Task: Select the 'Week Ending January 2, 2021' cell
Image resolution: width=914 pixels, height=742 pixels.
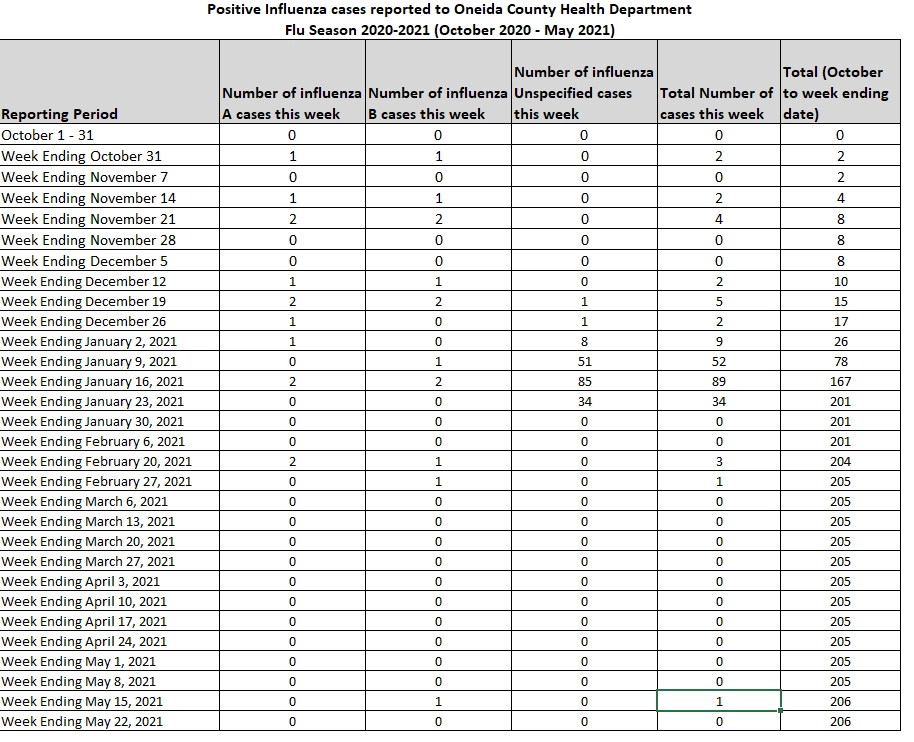Action: (110, 341)
